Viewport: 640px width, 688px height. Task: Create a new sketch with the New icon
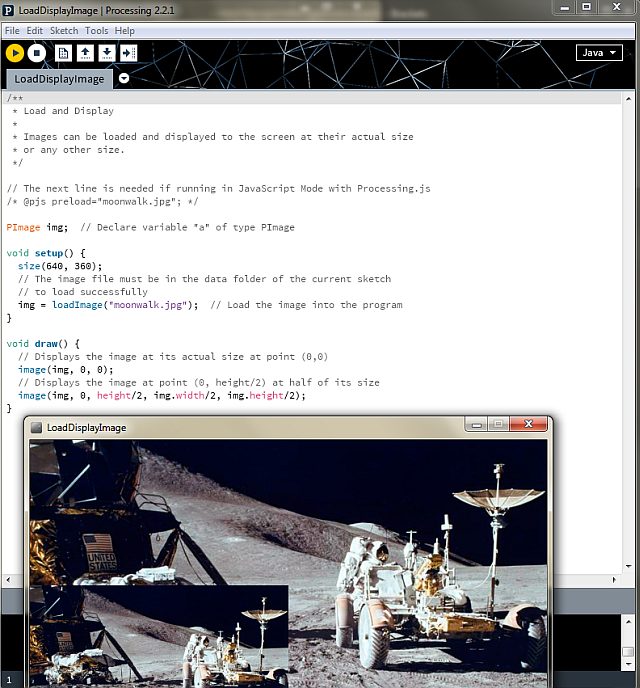[x=64, y=53]
